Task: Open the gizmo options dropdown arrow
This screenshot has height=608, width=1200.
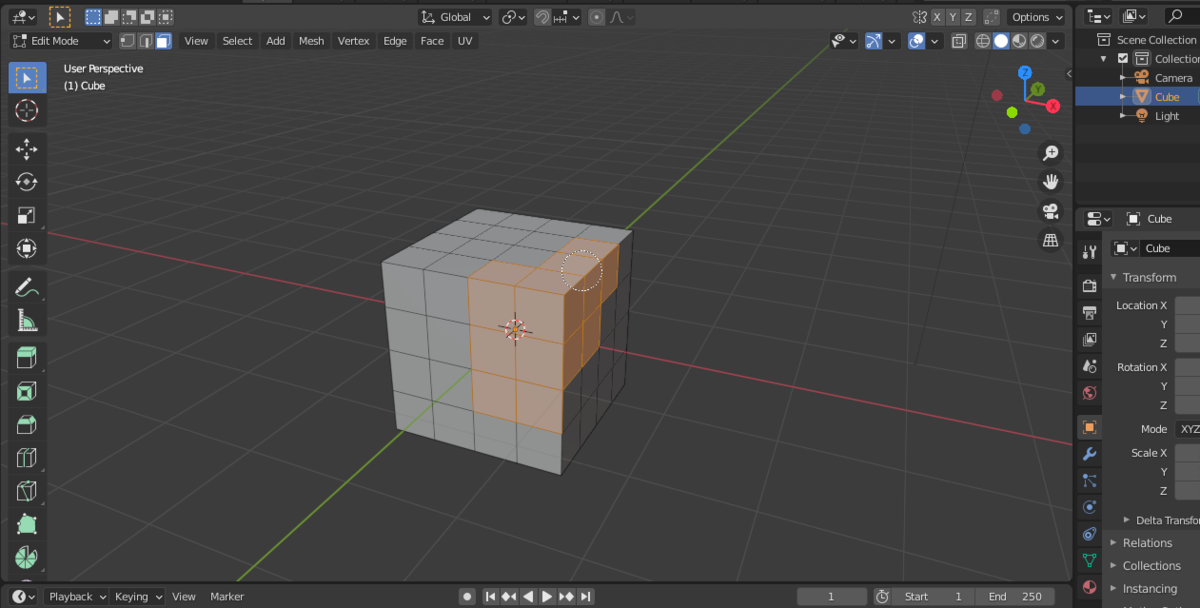Action: point(893,41)
